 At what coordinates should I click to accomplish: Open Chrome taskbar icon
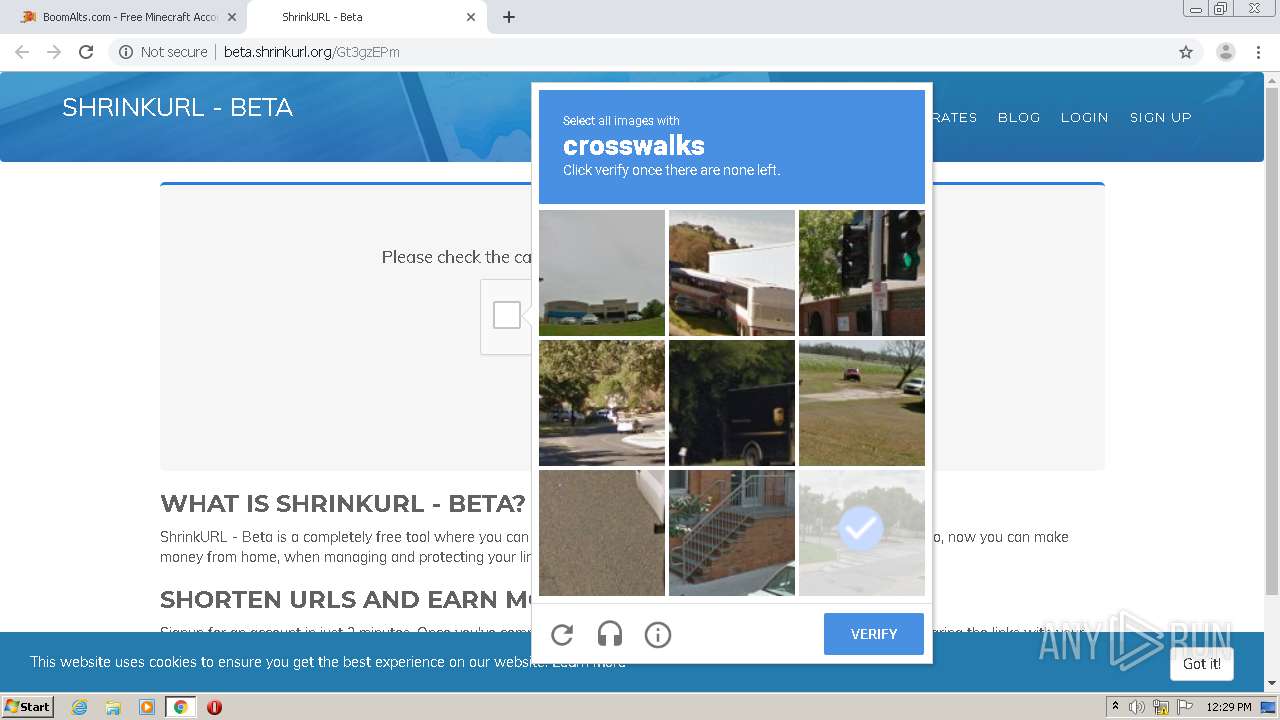coord(180,707)
